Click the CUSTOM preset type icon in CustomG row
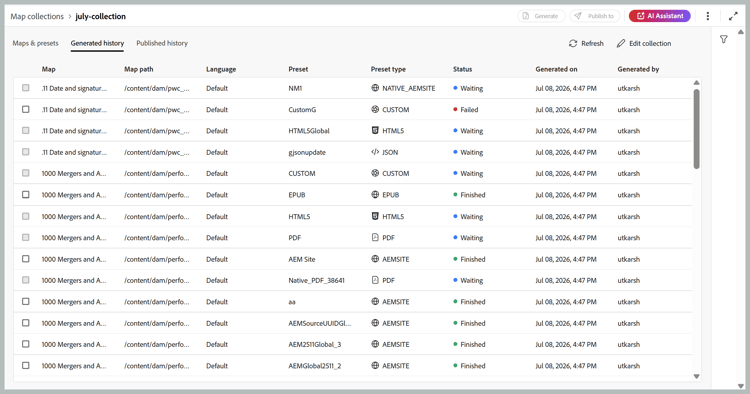This screenshot has width=750, height=394. point(375,109)
